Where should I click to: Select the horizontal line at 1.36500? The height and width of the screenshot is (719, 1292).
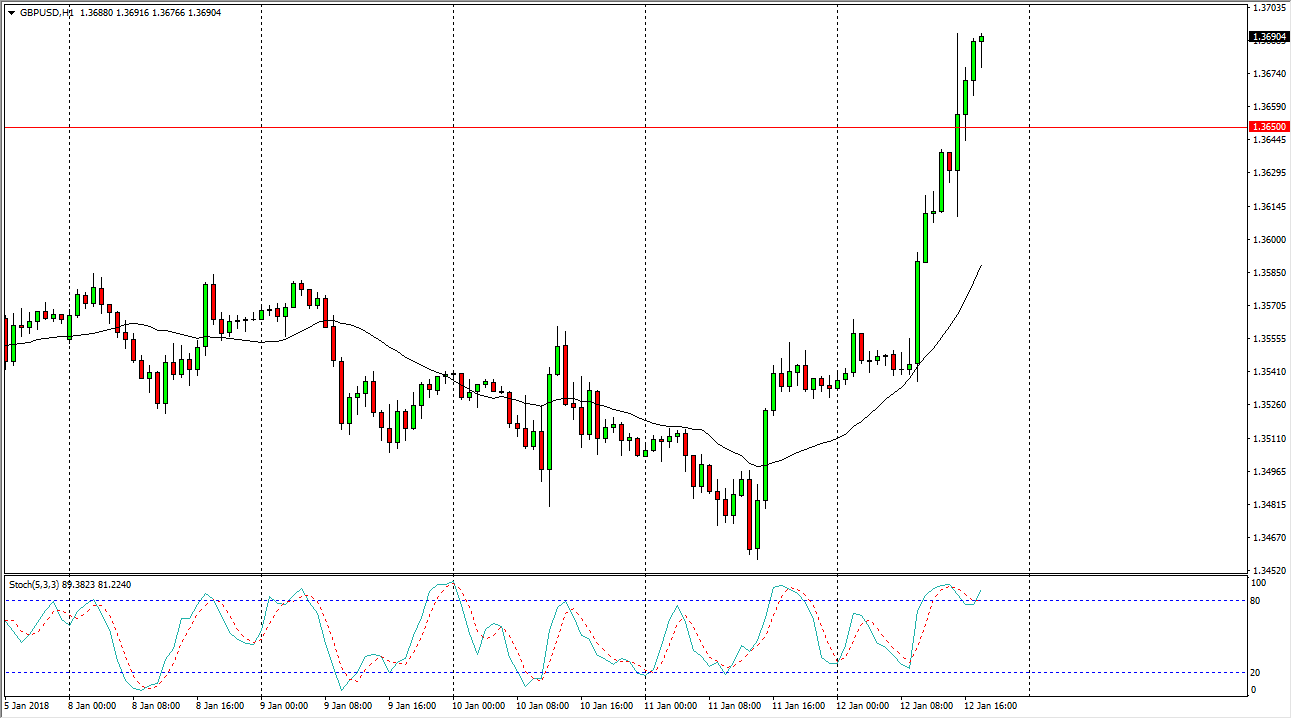tap(600, 127)
